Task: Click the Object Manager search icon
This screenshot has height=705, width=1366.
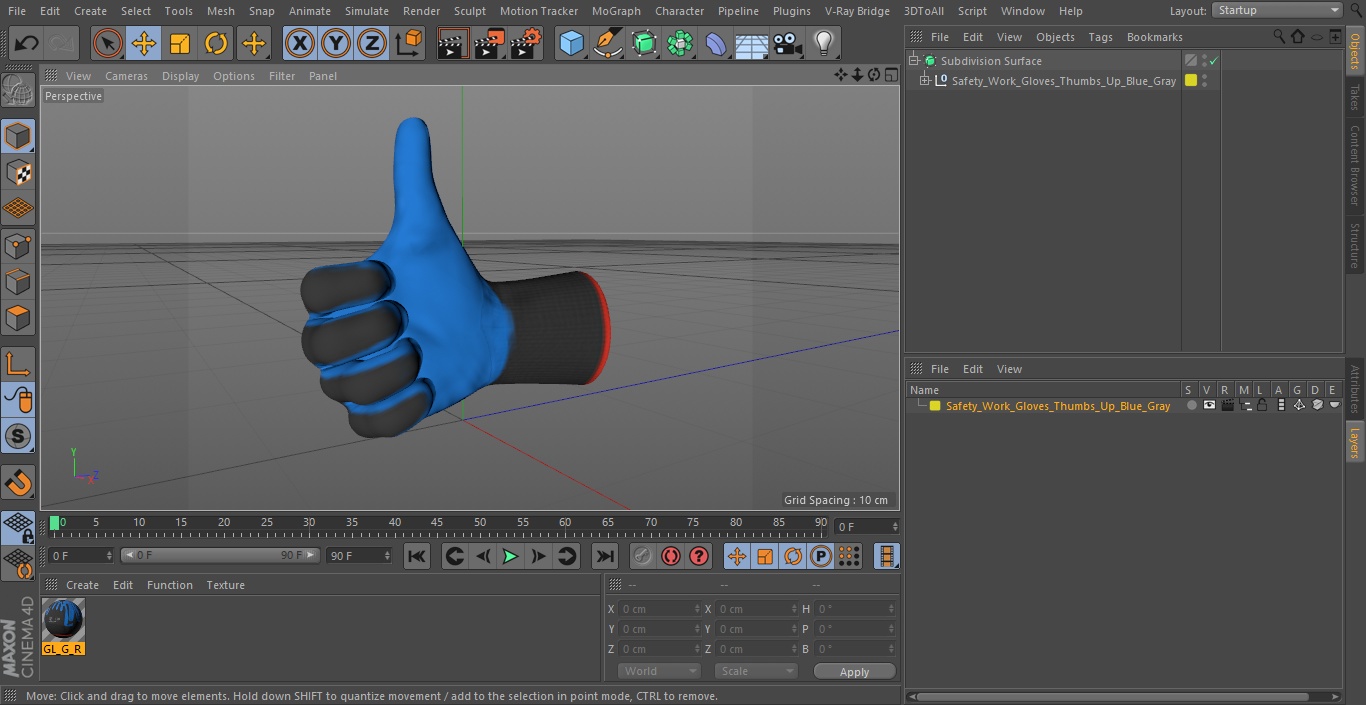Action: [1279, 37]
